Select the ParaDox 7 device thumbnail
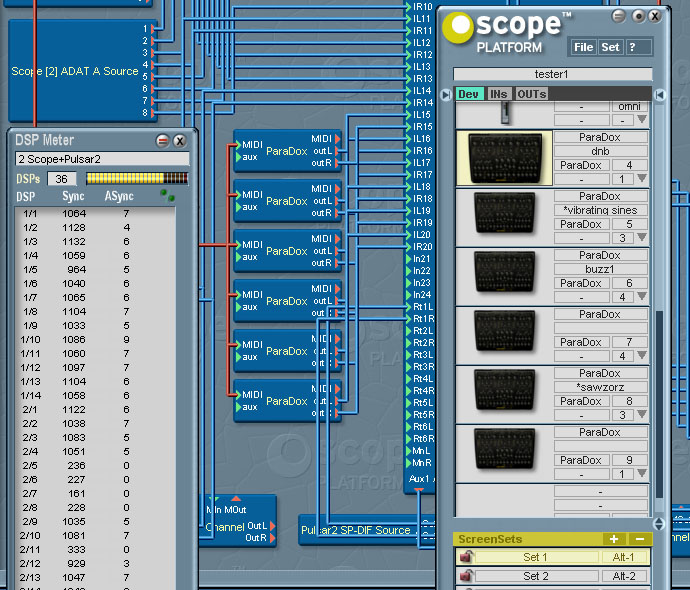Image resolution: width=690 pixels, height=590 pixels. coord(504,331)
